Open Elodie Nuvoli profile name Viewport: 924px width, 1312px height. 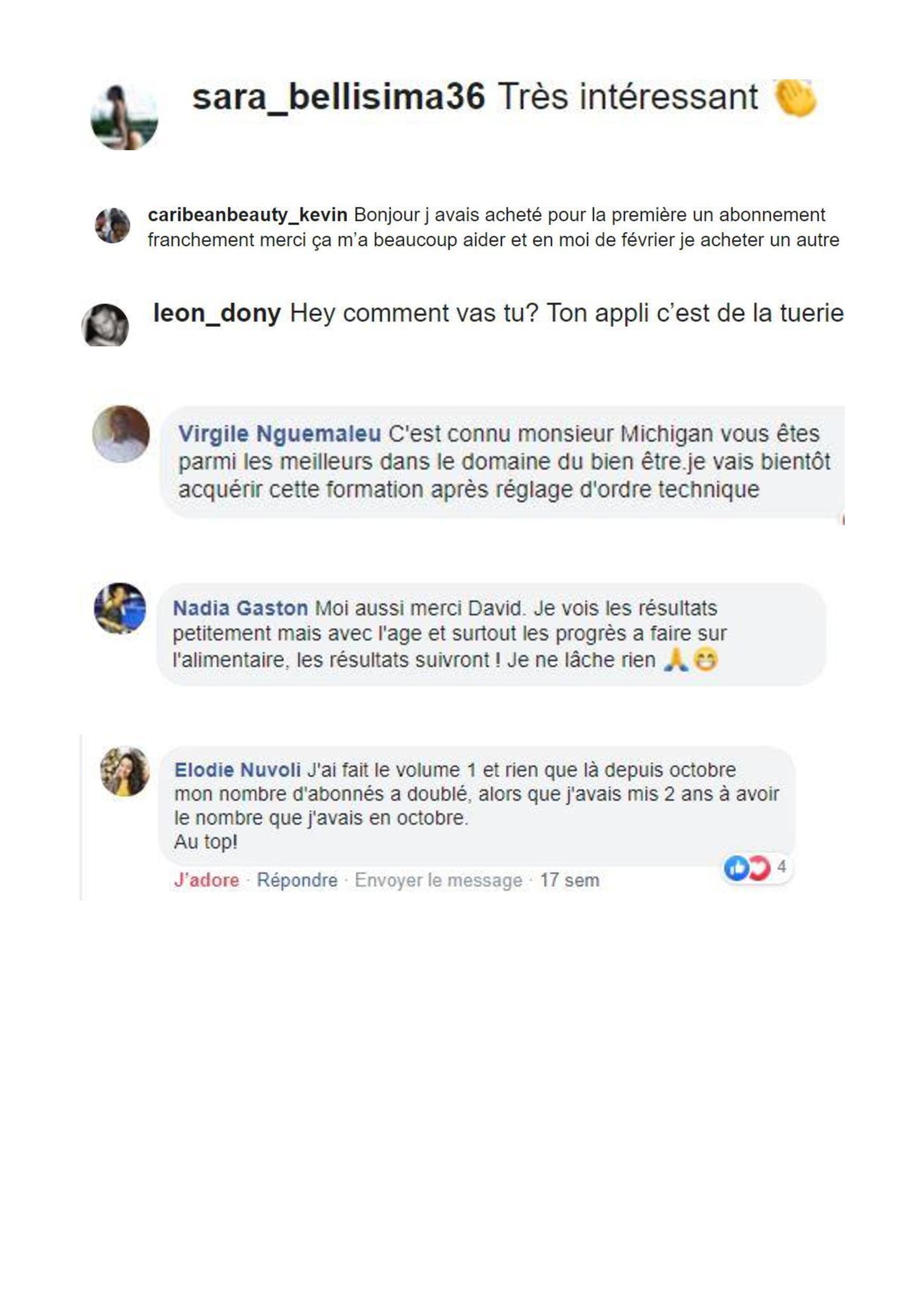237,770
